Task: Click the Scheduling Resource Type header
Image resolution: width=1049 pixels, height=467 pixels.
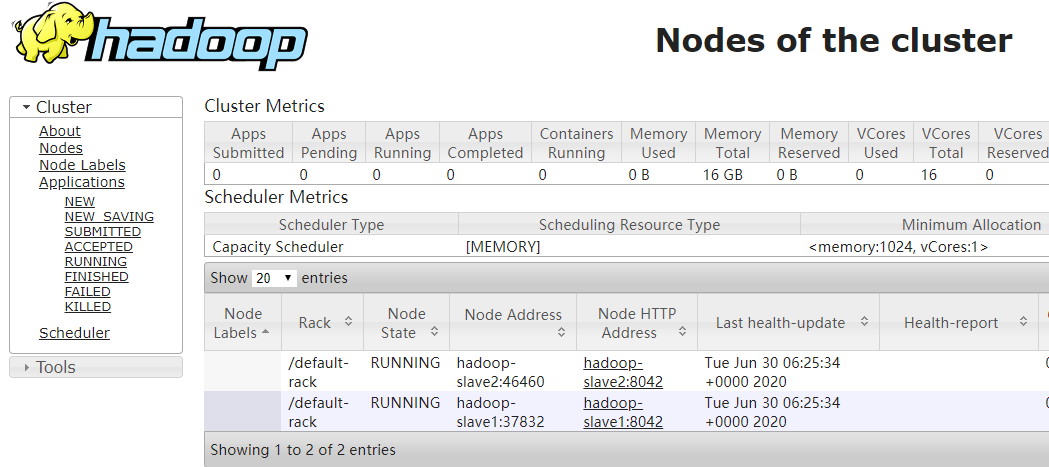Action: click(x=629, y=225)
